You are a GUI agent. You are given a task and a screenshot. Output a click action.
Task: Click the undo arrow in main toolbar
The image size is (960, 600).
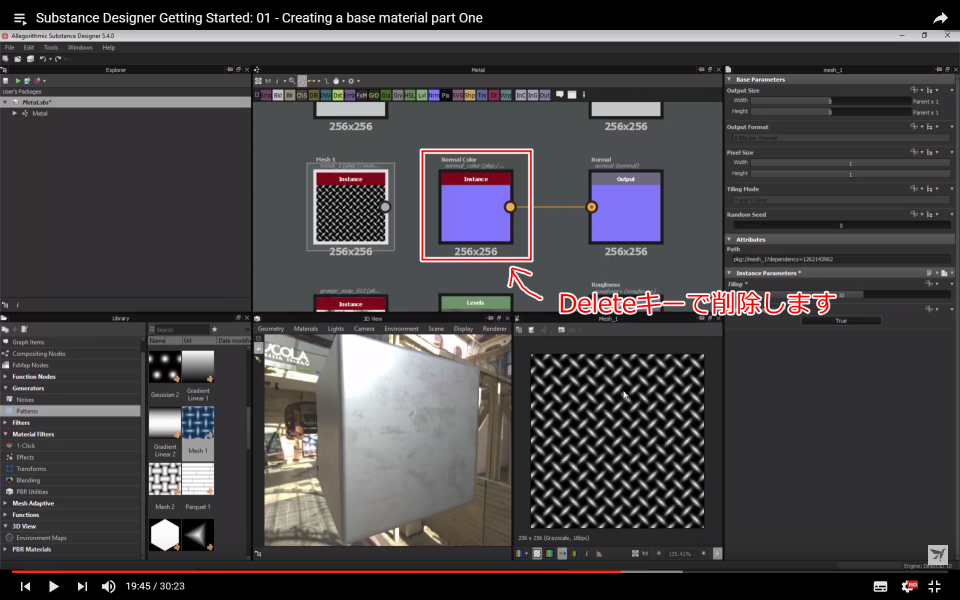tap(43, 59)
